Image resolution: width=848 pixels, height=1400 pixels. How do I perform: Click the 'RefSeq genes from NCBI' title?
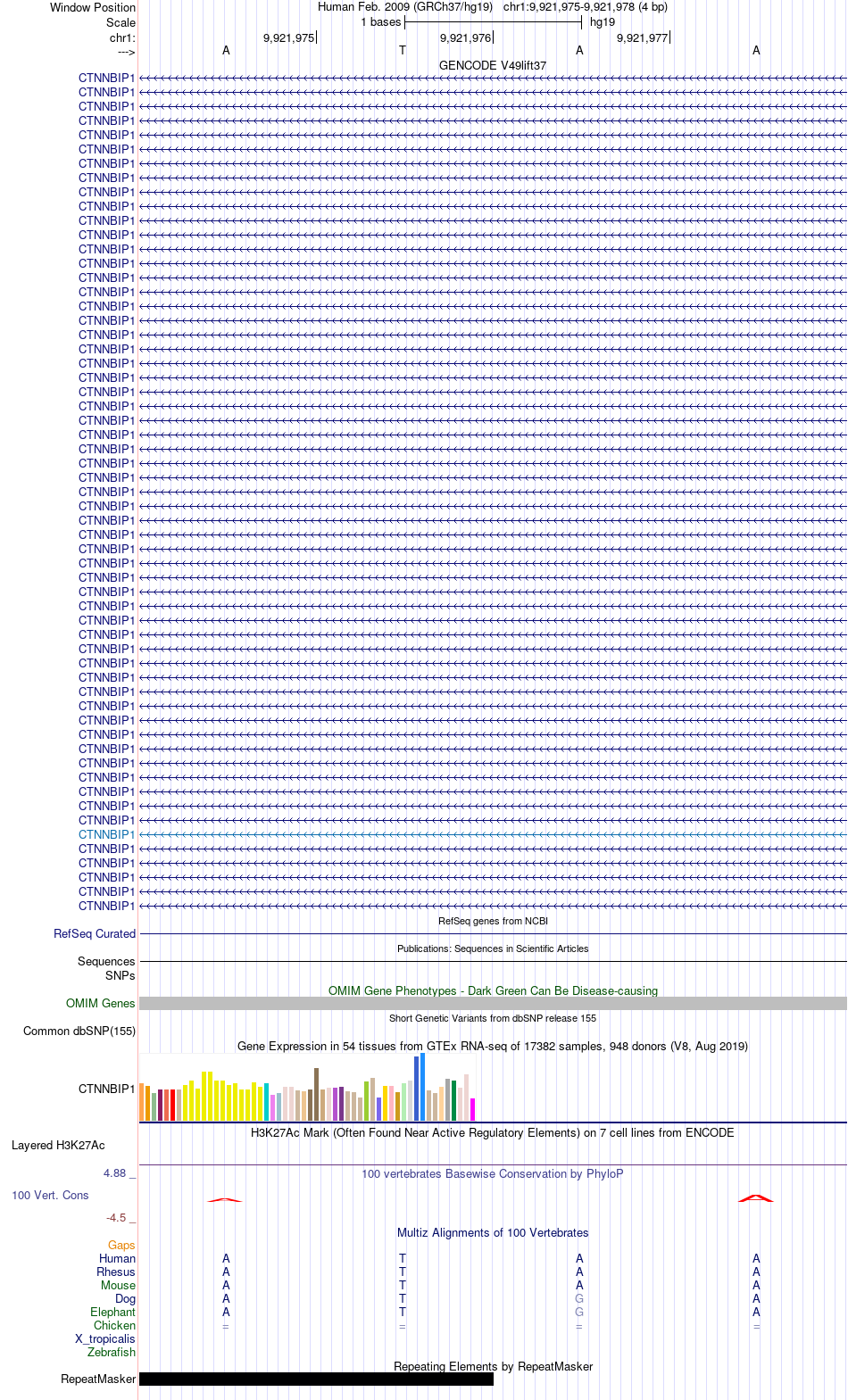coord(493,921)
